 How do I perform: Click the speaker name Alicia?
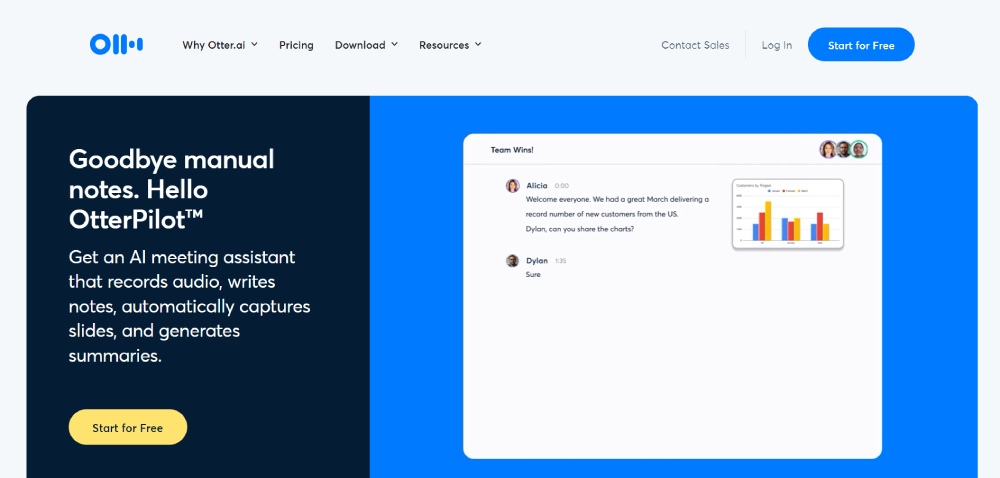point(537,185)
